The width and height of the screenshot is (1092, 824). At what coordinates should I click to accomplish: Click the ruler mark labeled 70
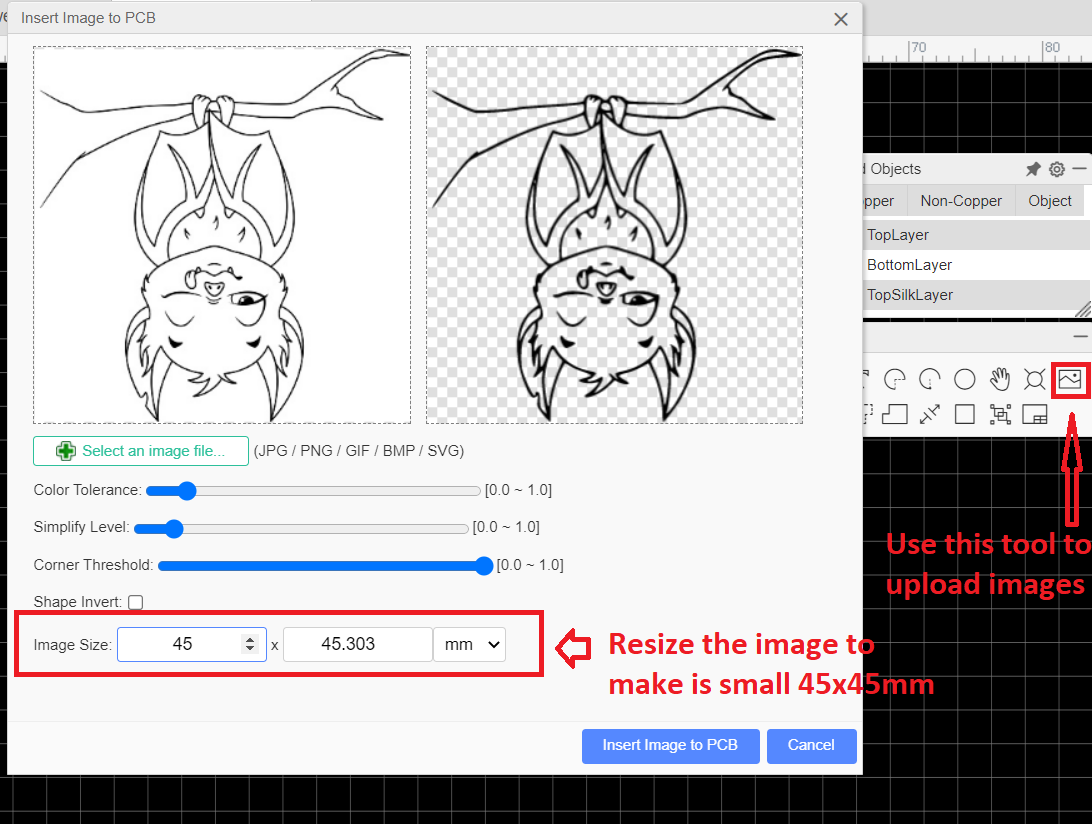pos(919,47)
